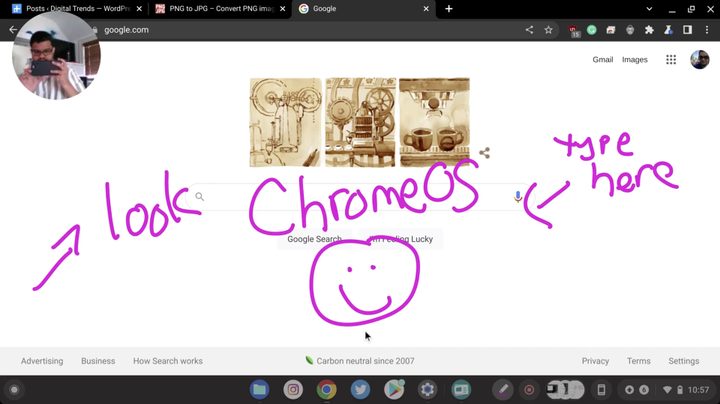The width and height of the screenshot is (720, 404).
Task: Open the How Search works link
Action: point(168,361)
